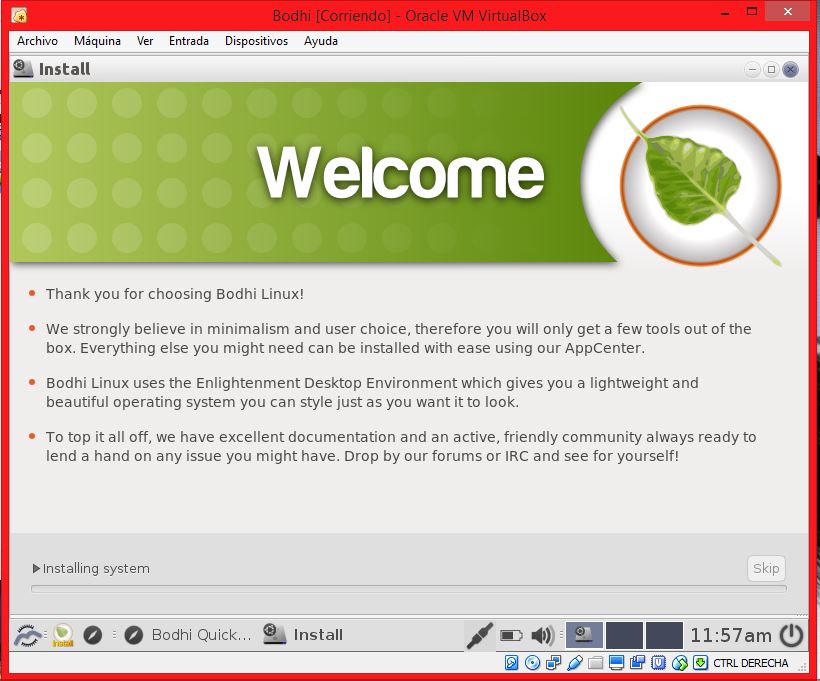Click the 11:57am clock

[731, 635]
